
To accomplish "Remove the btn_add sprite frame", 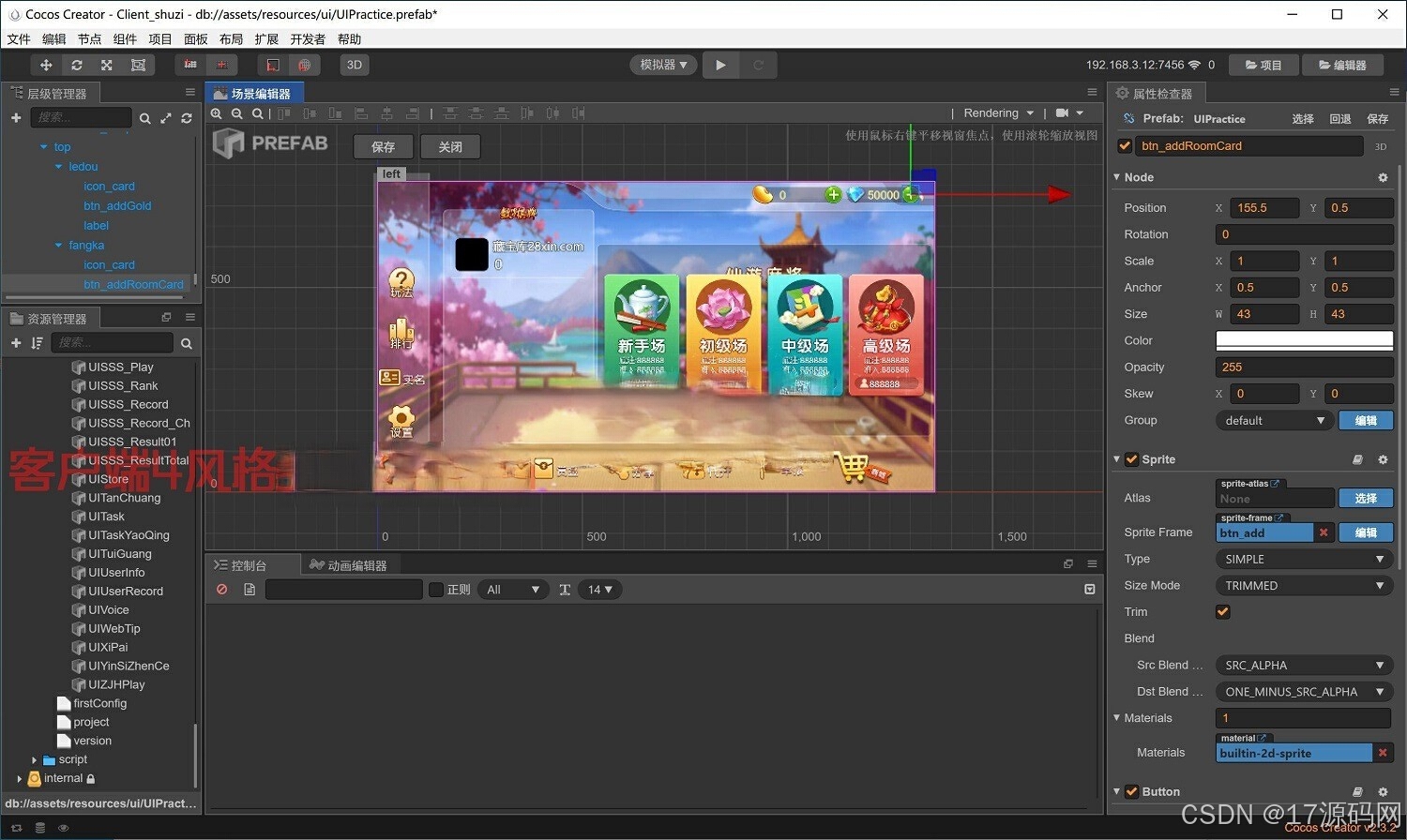I will click(1324, 532).
